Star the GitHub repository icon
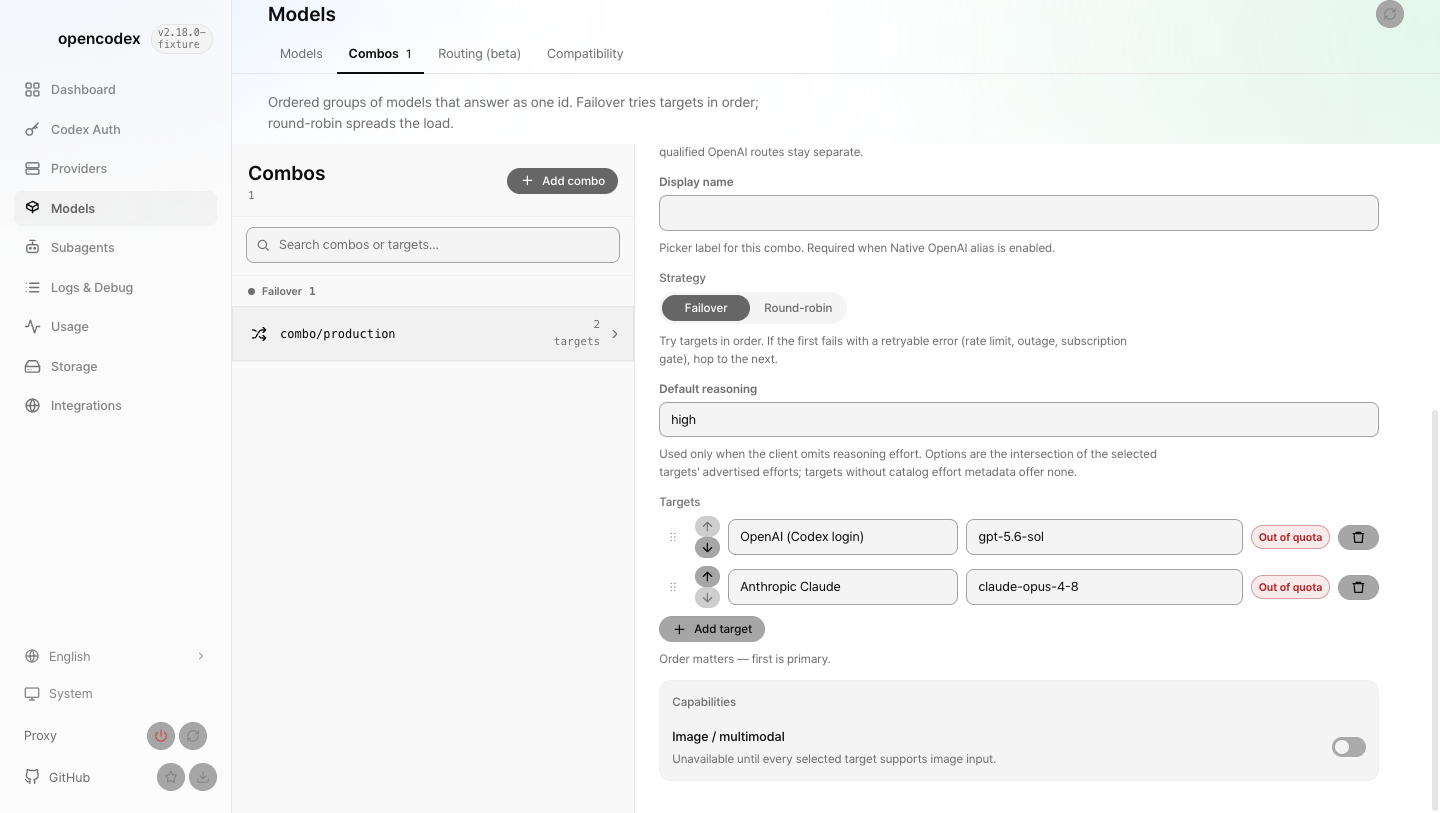The image size is (1440, 813). (171, 777)
